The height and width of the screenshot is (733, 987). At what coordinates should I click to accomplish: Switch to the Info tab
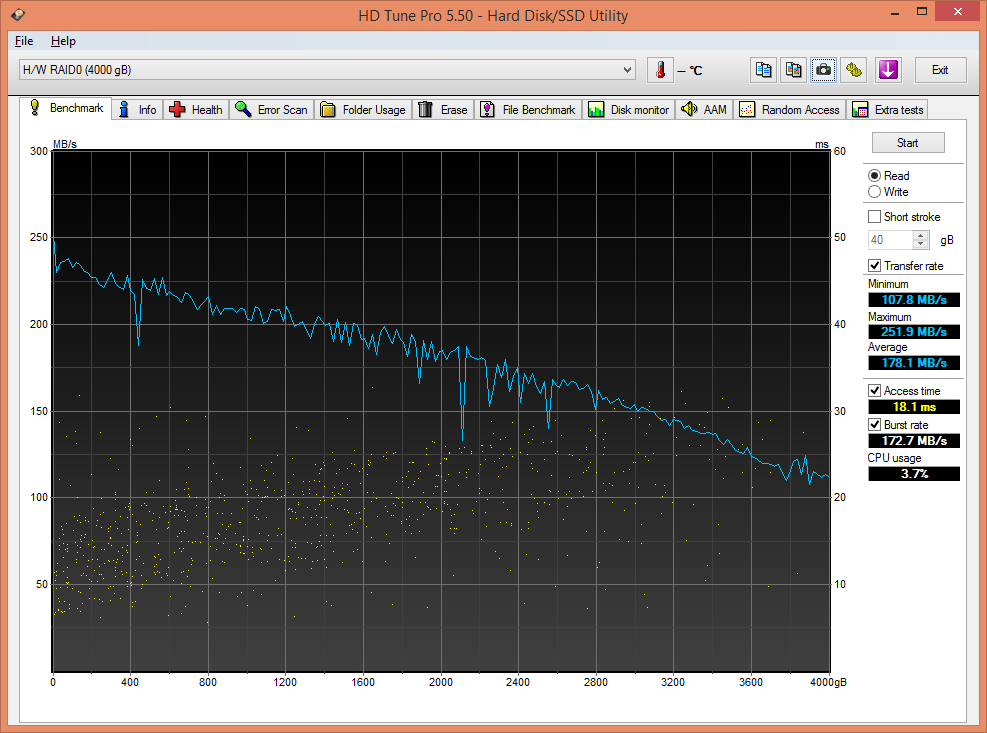[x=138, y=110]
